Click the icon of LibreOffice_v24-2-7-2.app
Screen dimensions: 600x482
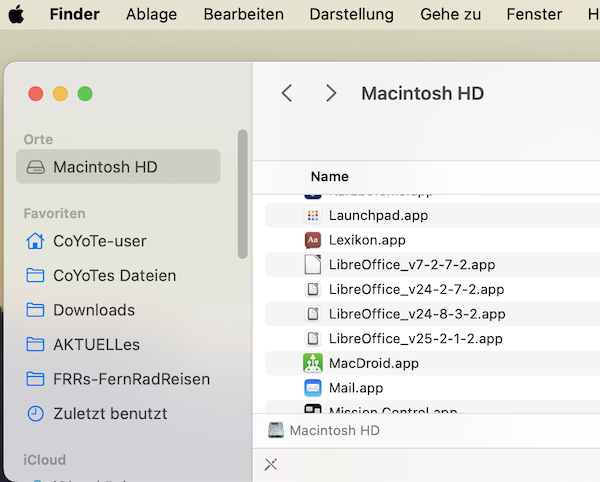(x=313, y=289)
